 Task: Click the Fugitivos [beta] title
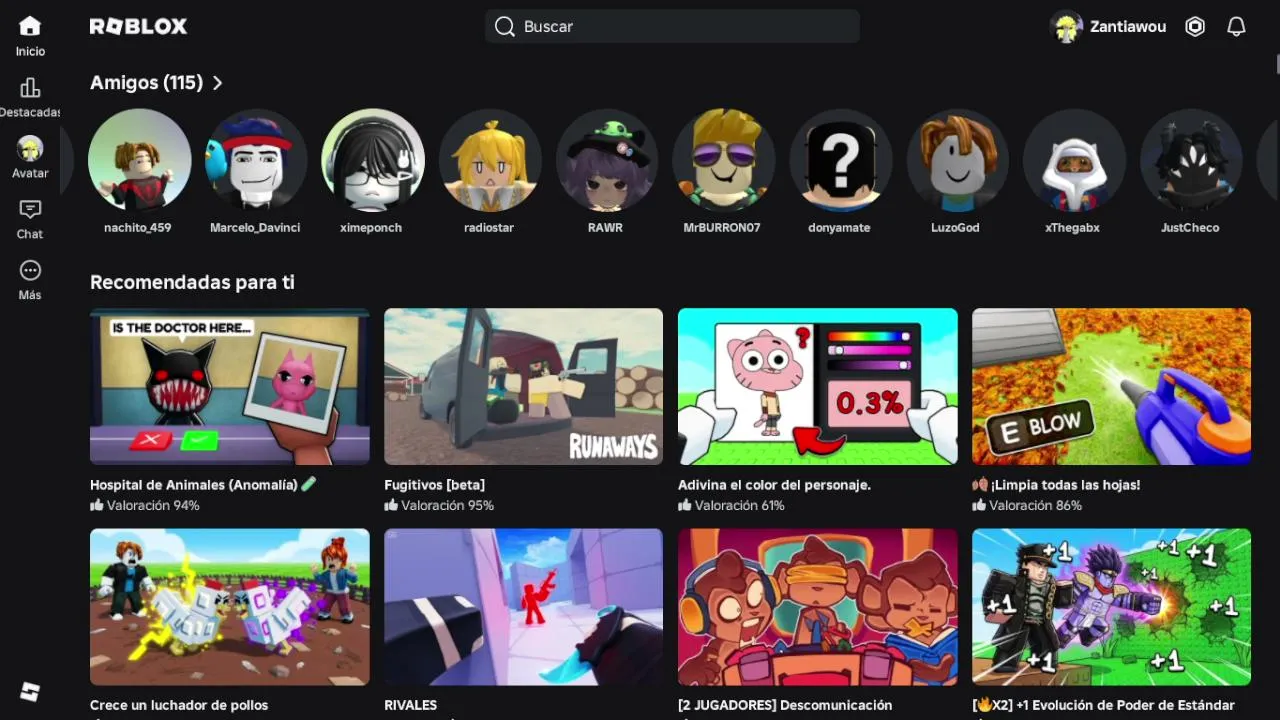[435, 485]
